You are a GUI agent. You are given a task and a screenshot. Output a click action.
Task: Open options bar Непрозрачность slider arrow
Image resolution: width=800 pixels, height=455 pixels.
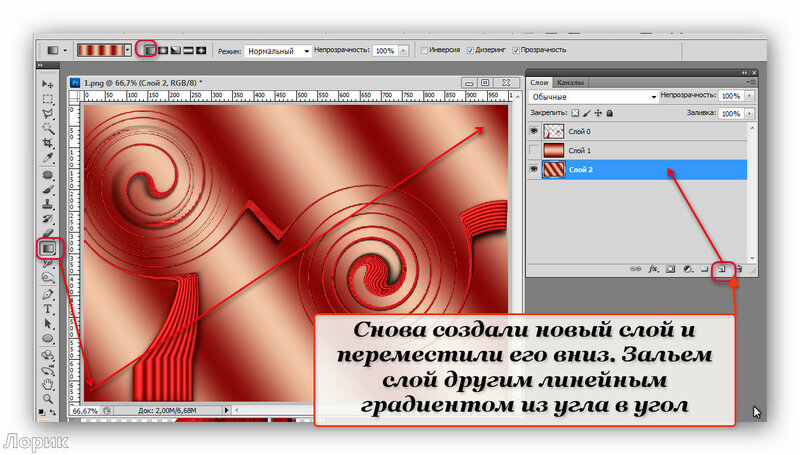(404, 50)
